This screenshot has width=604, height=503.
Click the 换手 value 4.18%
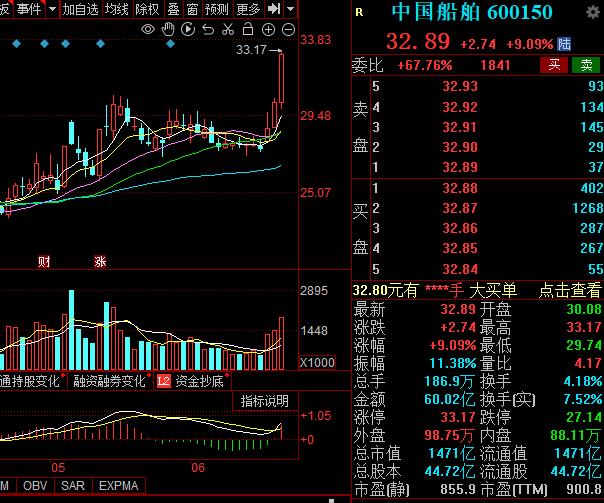pos(582,381)
